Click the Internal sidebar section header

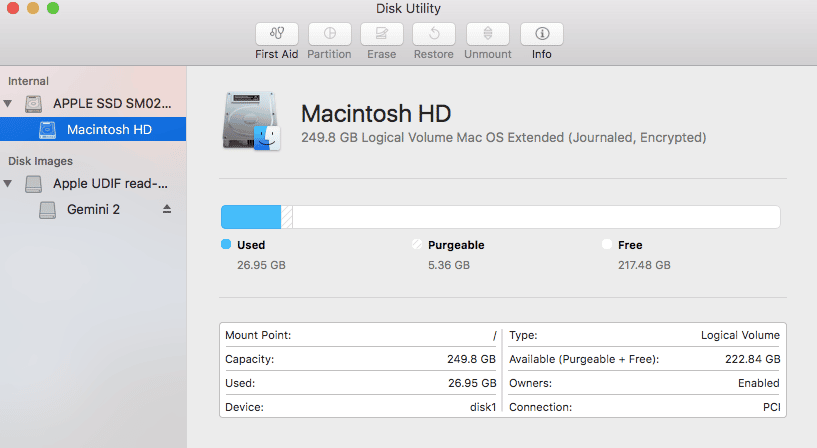click(28, 81)
